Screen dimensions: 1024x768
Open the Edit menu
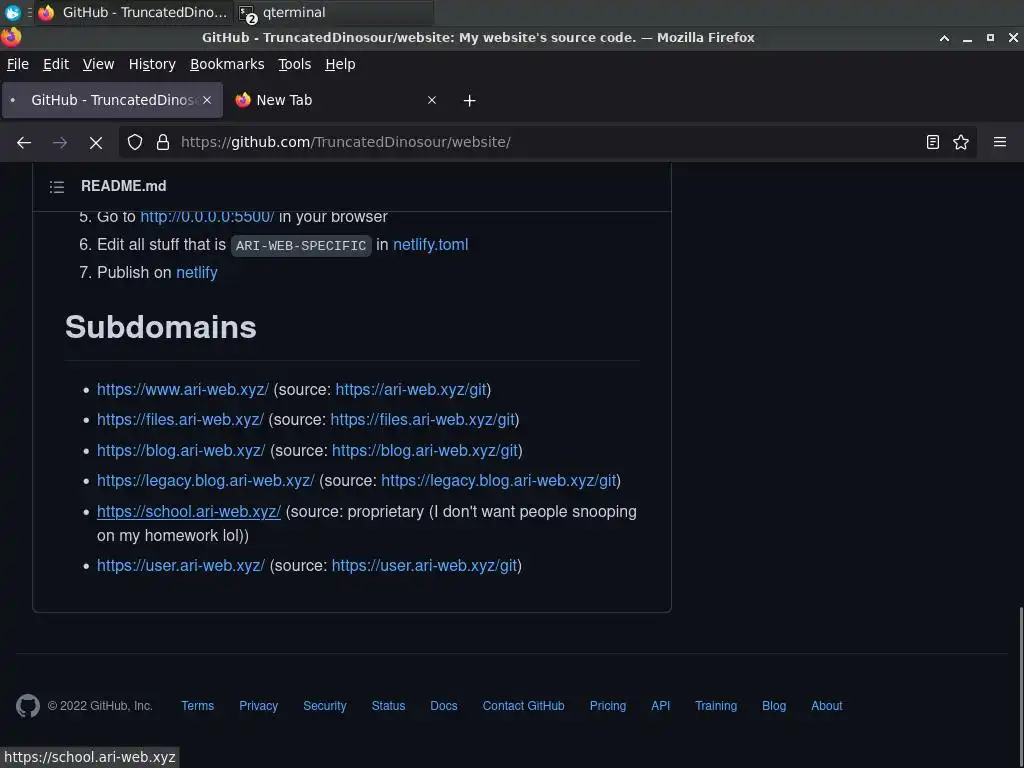tap(56, 64)
